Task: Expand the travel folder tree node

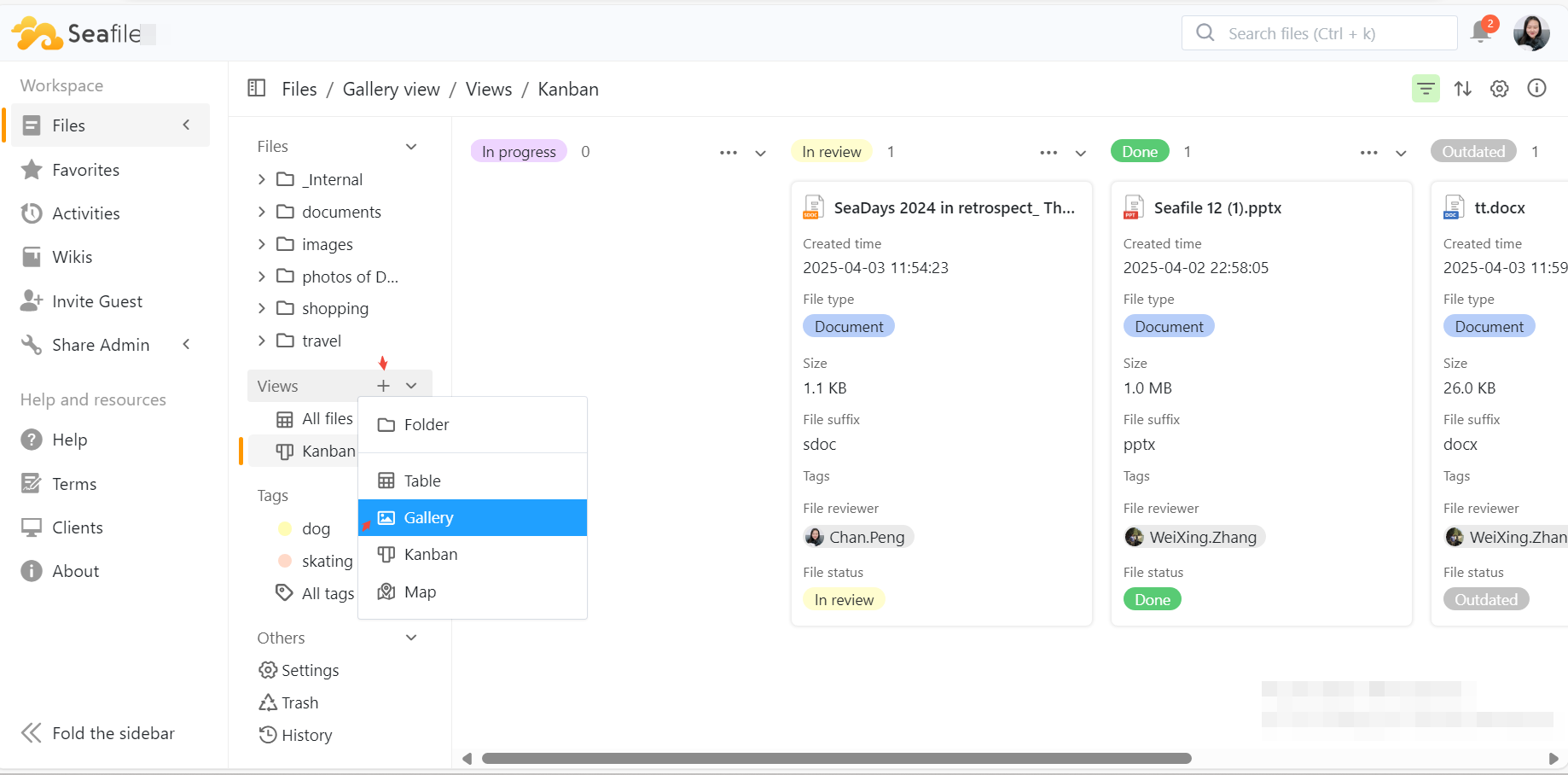Action: pos(262,341)
